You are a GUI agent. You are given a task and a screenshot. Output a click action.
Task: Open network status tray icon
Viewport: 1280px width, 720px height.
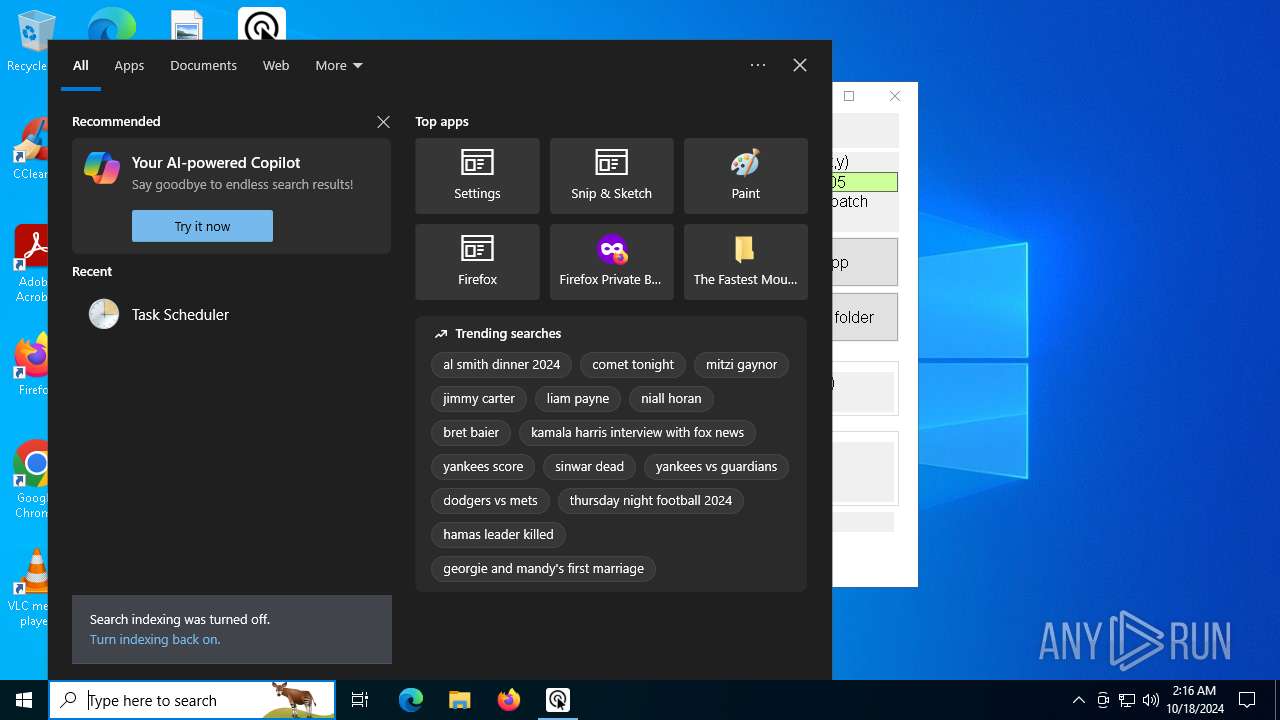click(1127, 700)
